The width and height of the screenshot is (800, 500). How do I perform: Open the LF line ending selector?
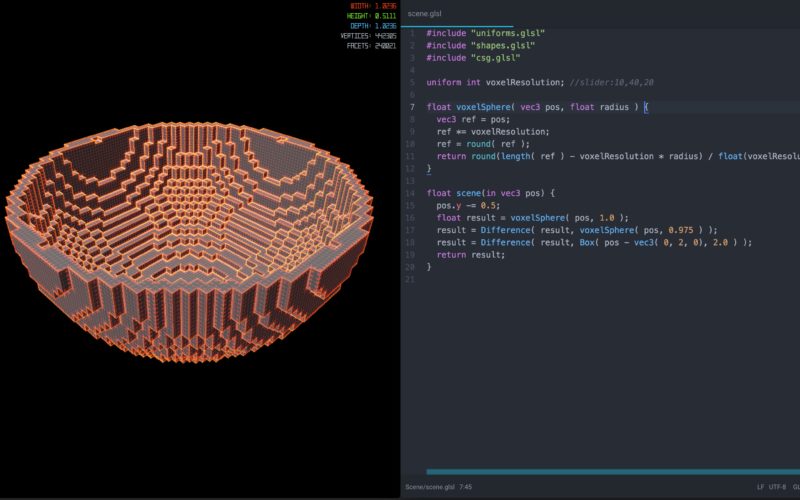[x=760, y=487]
